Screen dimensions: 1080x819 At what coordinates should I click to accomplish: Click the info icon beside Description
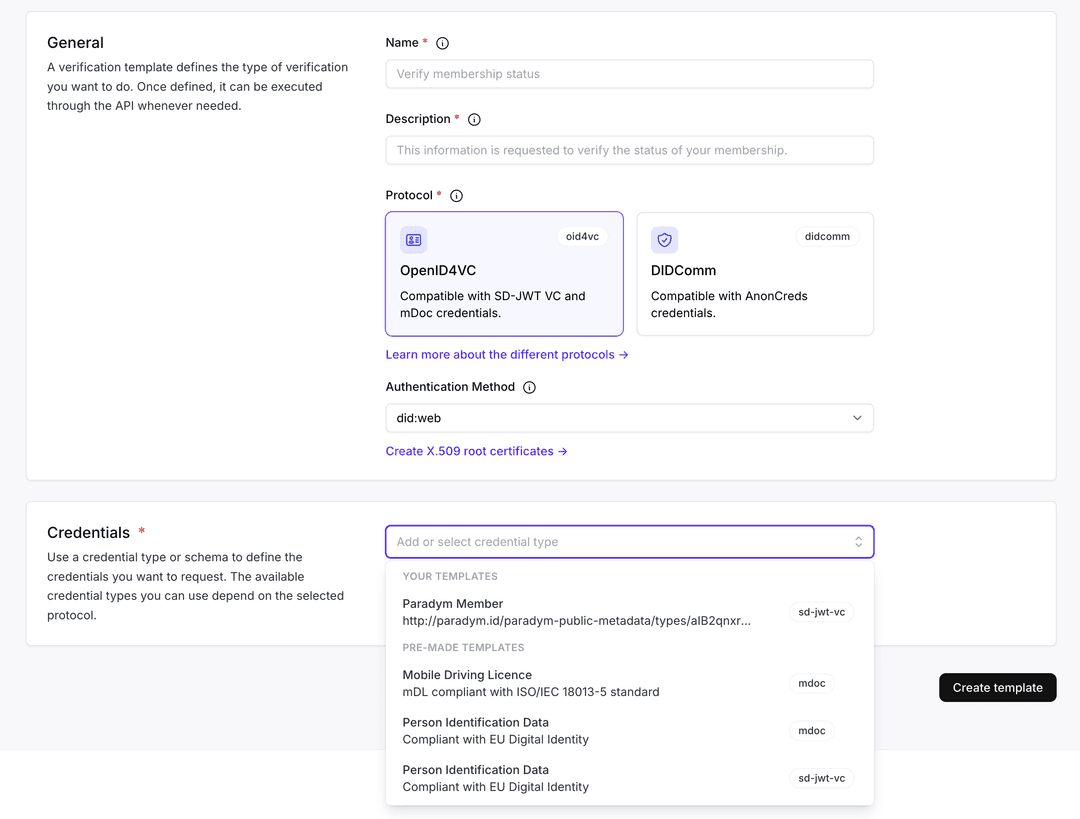[474, 119]
